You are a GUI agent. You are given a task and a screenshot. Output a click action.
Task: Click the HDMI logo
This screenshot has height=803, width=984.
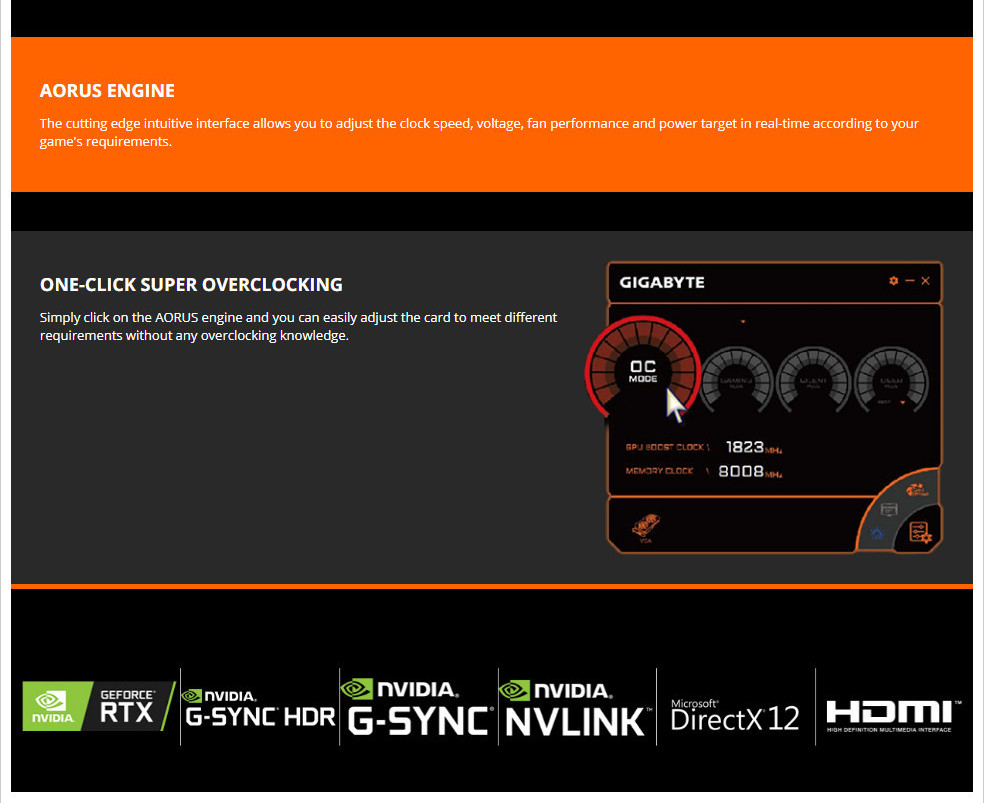893,715
